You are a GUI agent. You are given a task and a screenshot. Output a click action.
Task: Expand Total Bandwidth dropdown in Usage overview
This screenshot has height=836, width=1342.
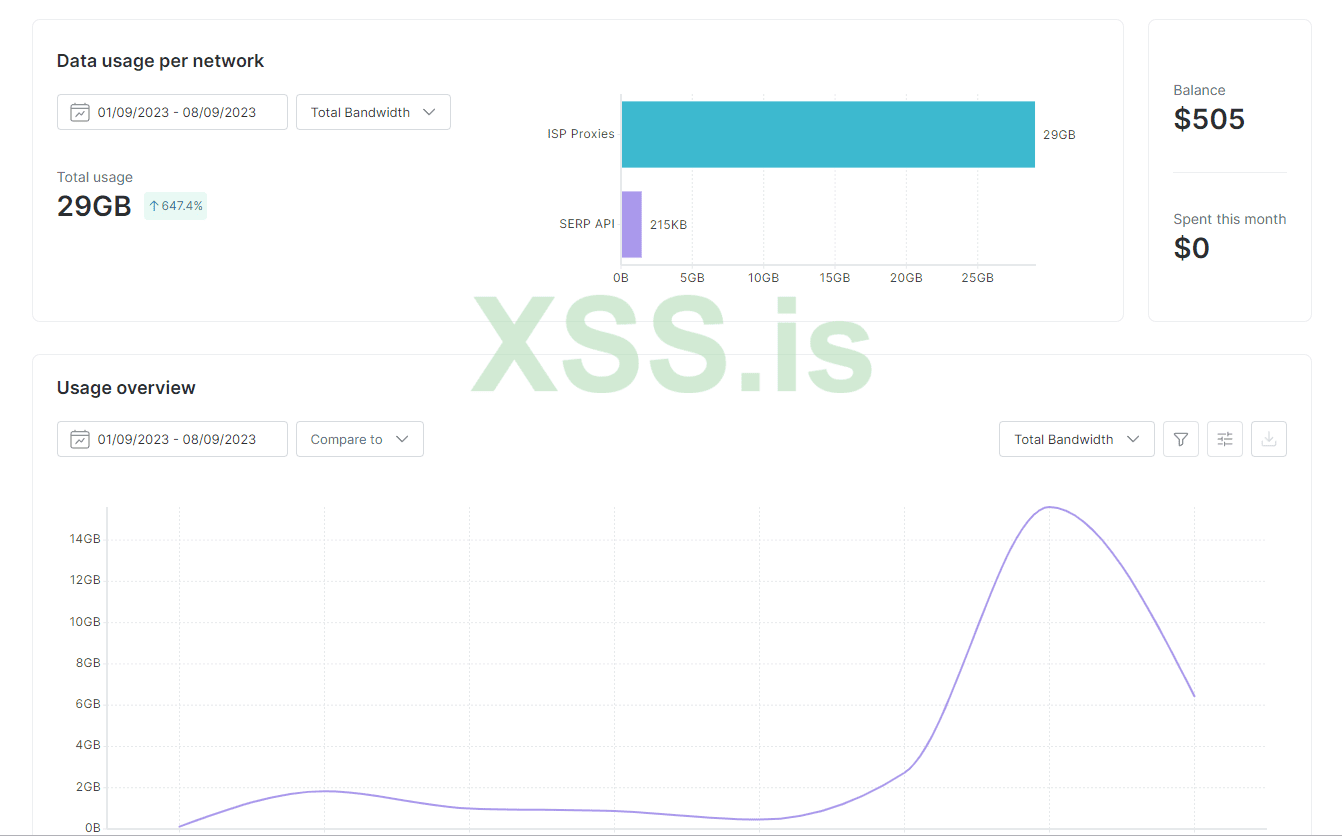pyautogui.click(x=1076, y=439)
